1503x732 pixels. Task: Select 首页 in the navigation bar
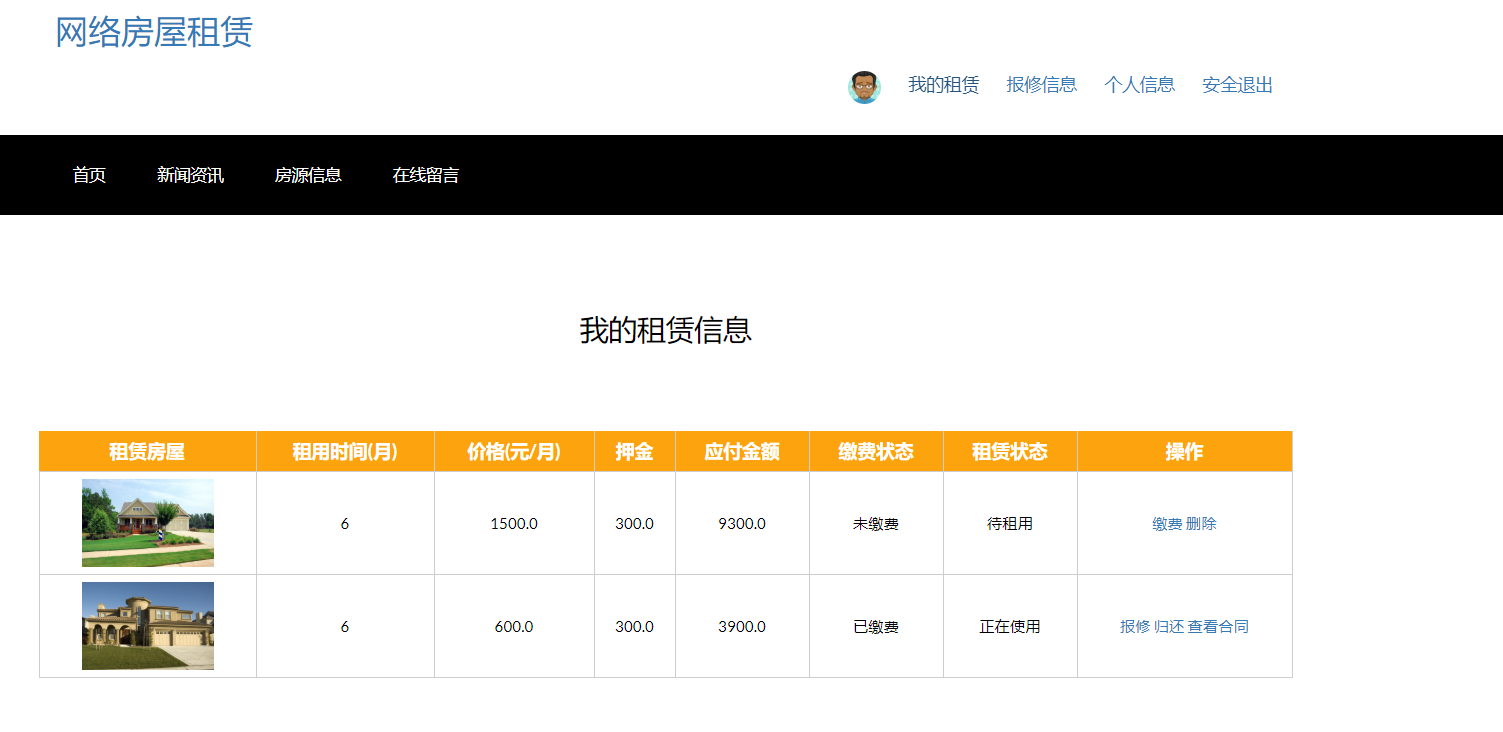tap(89, 175)
